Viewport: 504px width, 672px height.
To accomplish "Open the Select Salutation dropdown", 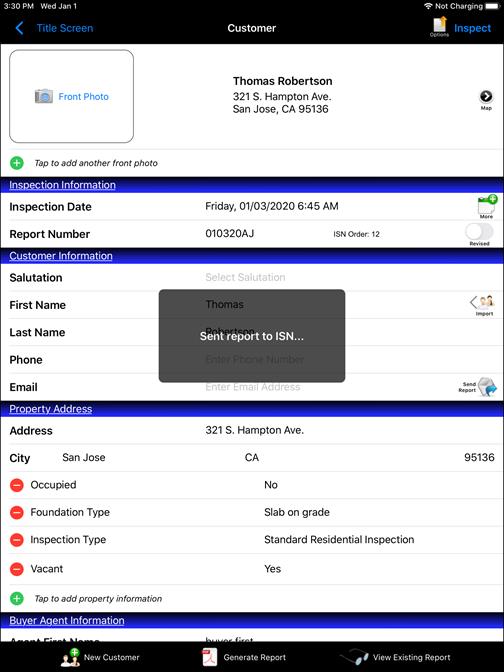I will point(245,277).
